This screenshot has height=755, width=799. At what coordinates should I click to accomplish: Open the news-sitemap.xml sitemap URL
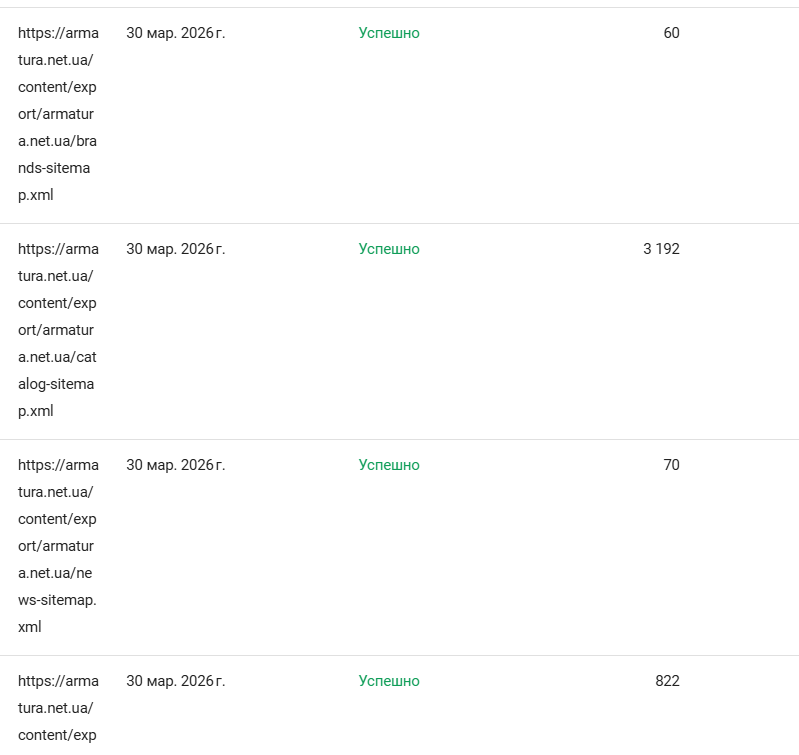click(58, 546)
